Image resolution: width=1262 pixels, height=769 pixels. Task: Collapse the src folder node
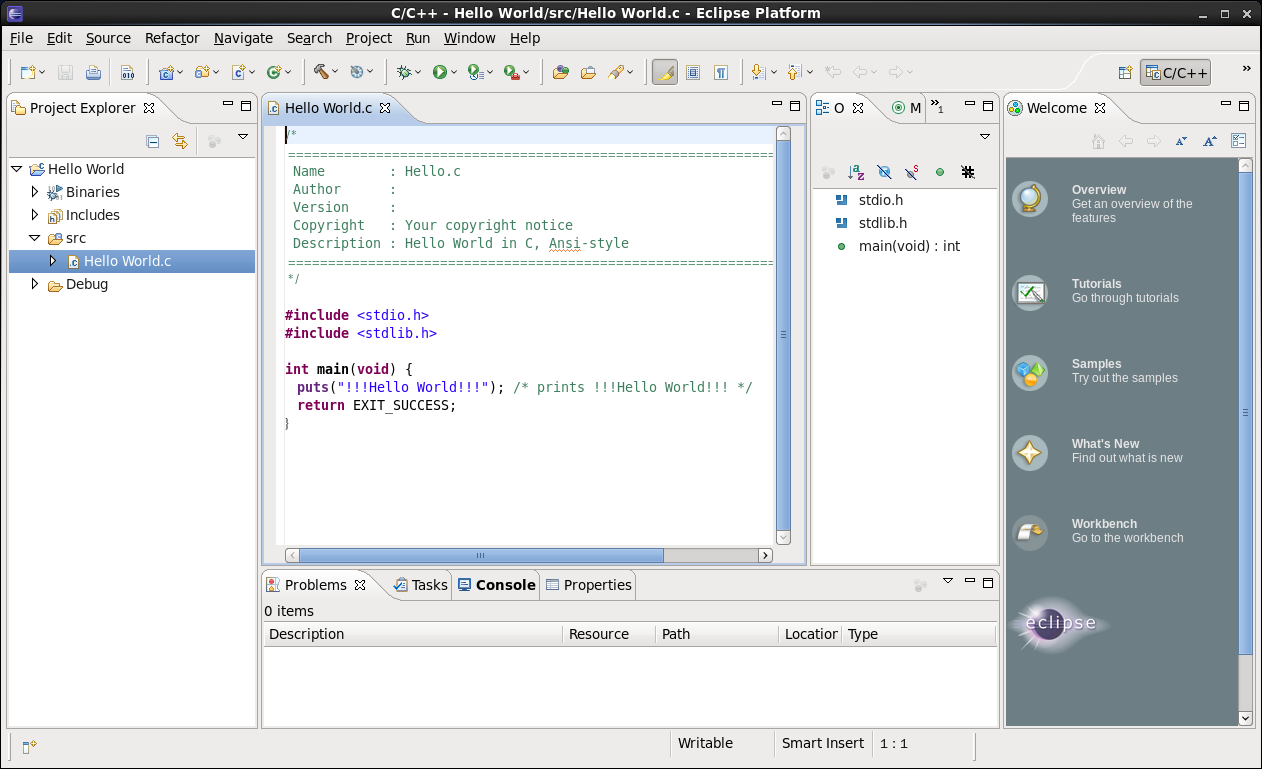[x=35, y=238]
